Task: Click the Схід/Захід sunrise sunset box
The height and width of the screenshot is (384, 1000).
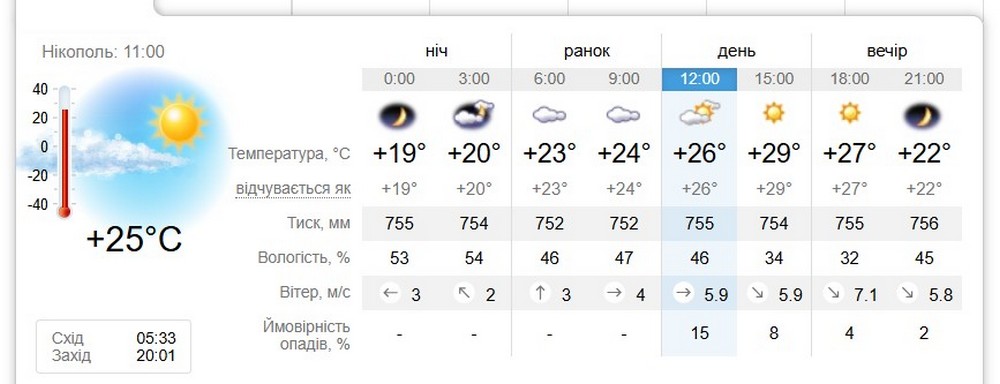Action: coord(113,346)
